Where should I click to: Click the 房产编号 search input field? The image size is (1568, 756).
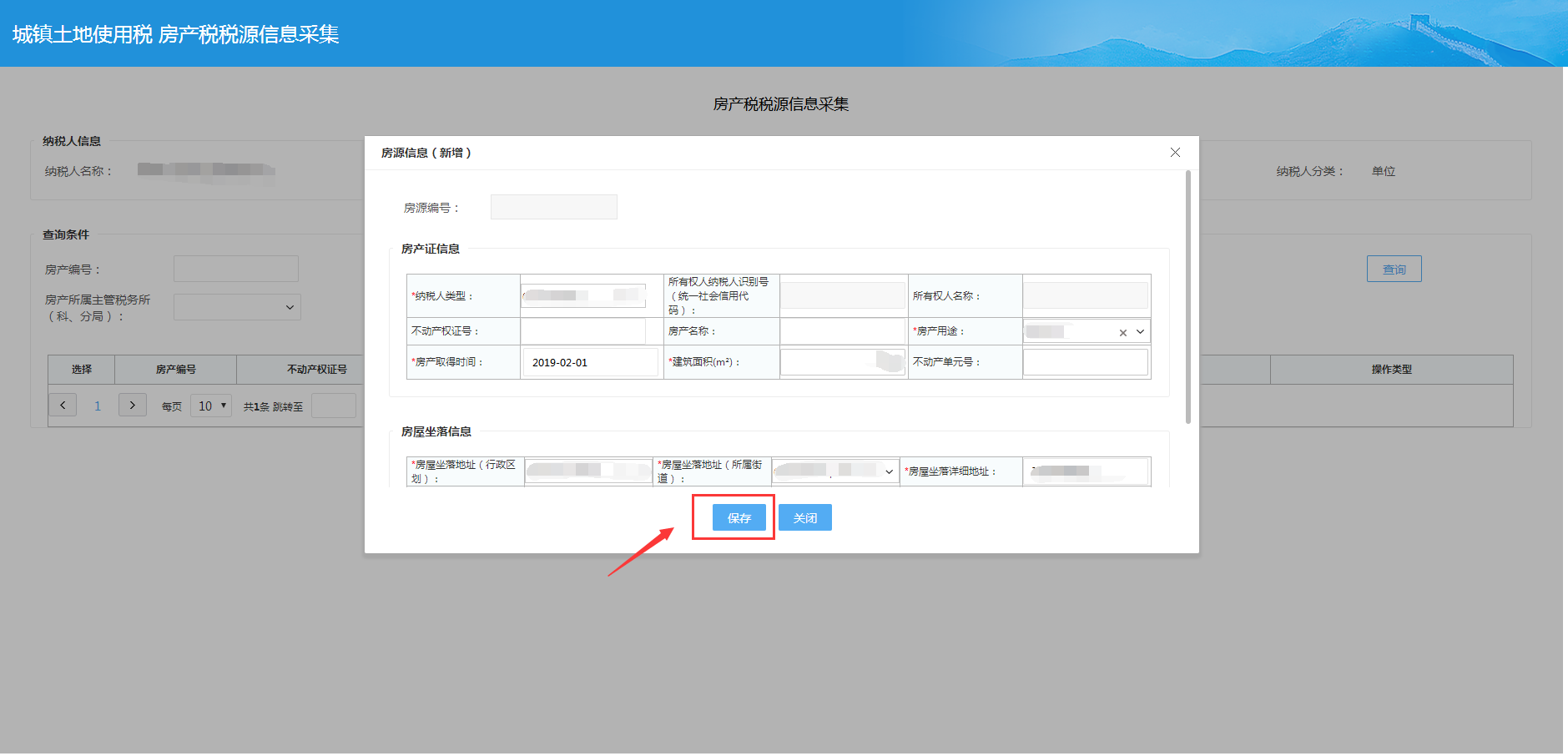click(236, 268)
